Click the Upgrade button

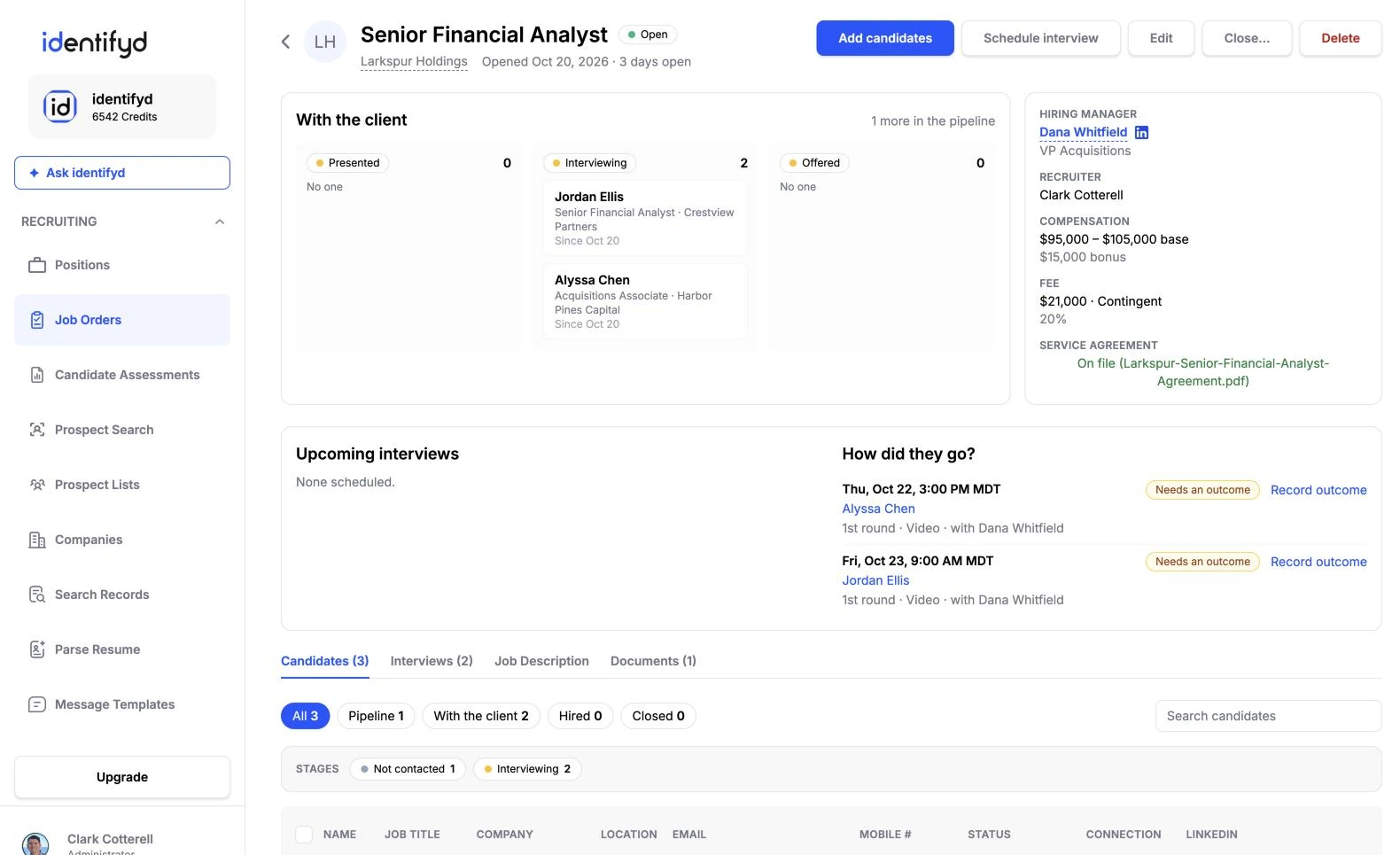(122, 777)
